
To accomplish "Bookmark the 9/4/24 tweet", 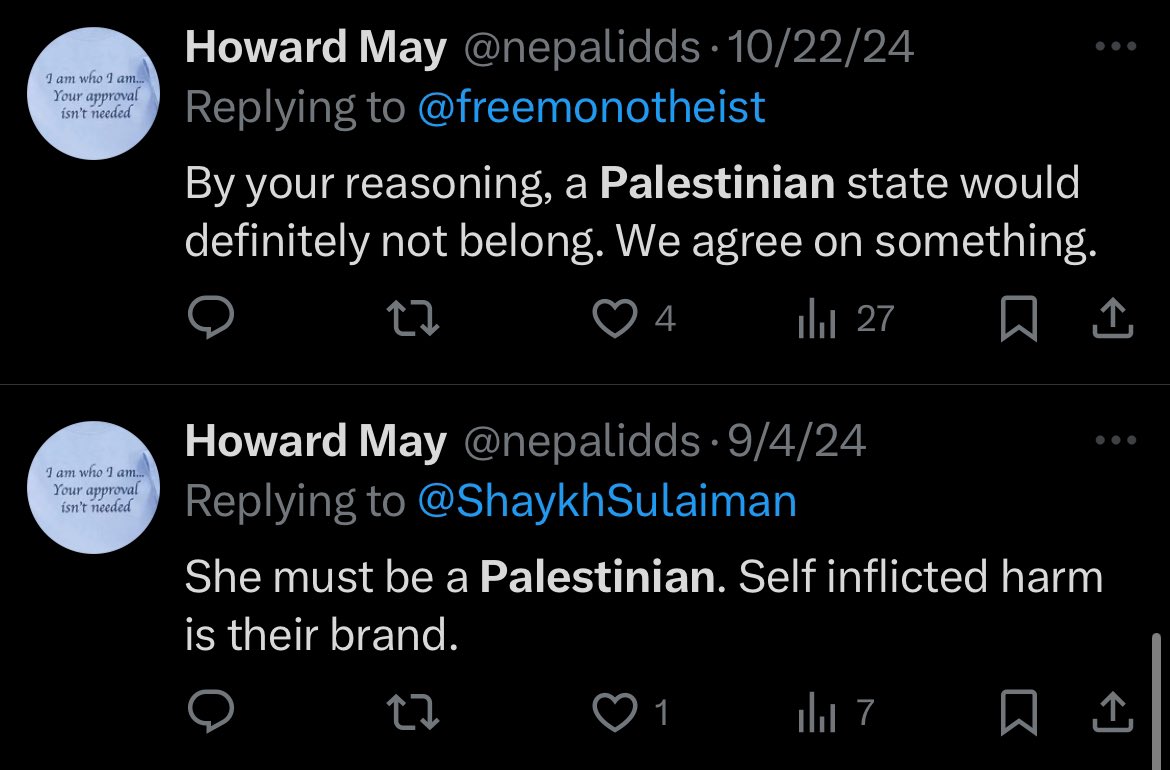I will coord(1019,713).
